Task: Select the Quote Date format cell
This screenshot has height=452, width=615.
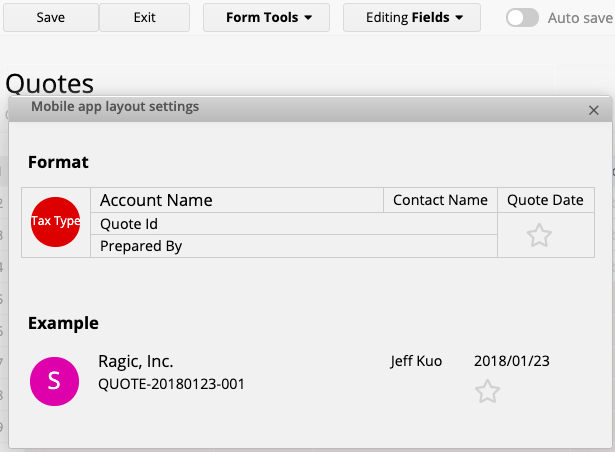Action: 546,200
